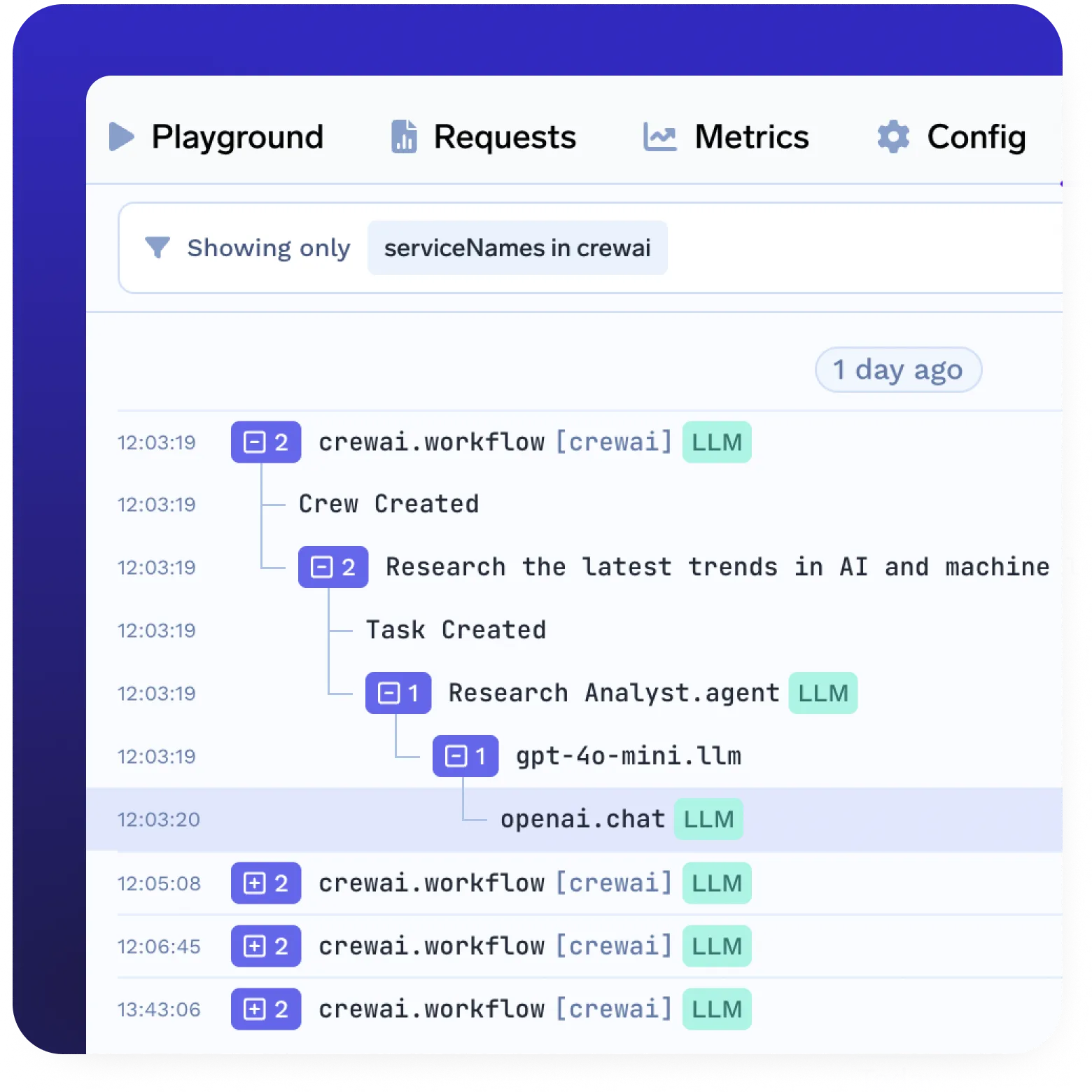Click the Config gear icon
This screenshot has height=1092, width=1092.
pyautogui.click(x=893, y=136)
